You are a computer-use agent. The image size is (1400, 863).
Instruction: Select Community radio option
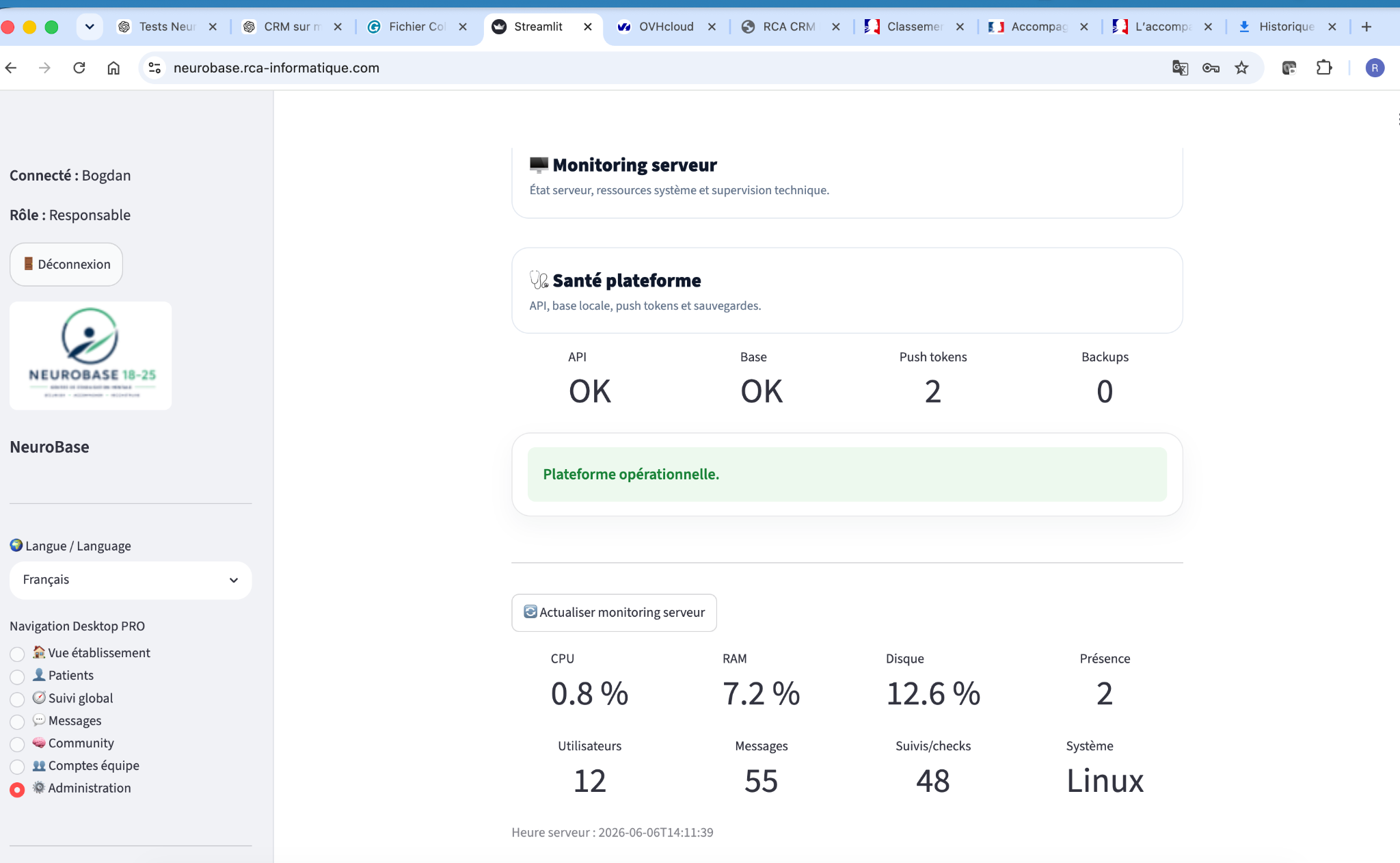click(17, 744)
